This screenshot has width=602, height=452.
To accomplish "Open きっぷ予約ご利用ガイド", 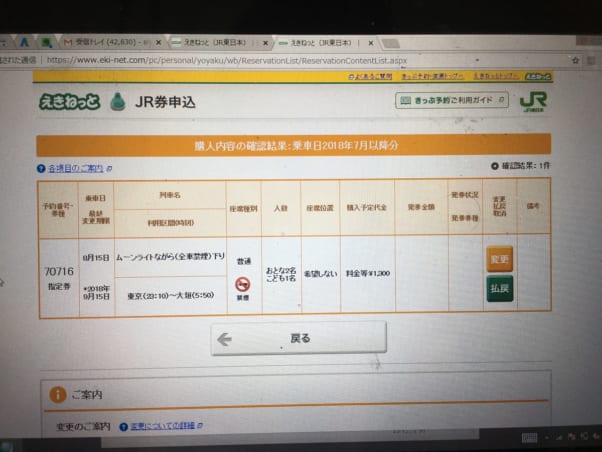I will coord(452,100).
